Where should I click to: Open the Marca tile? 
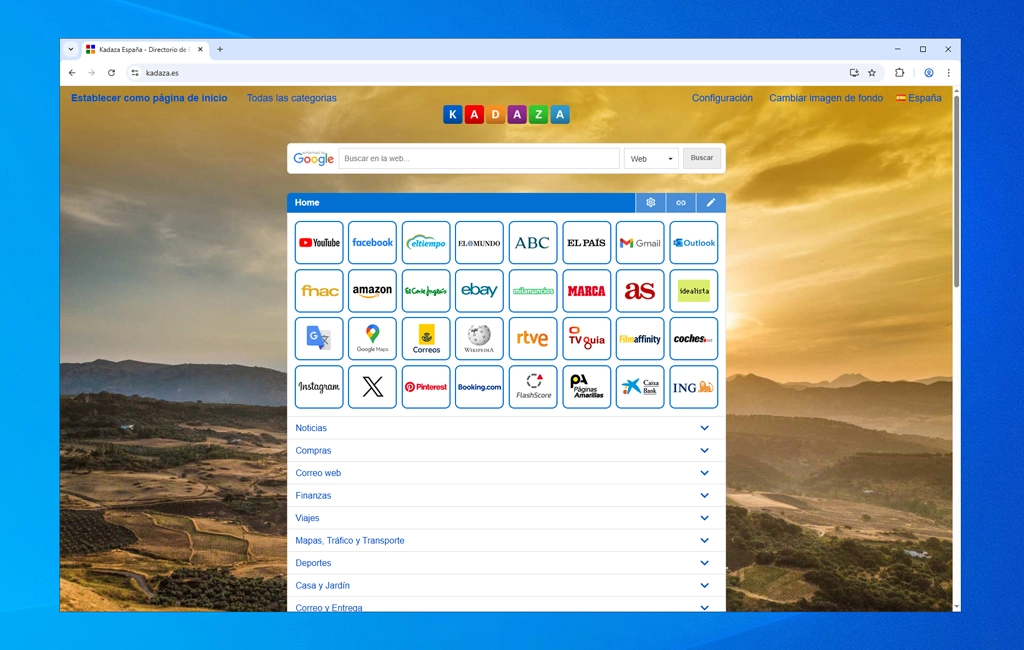click(586, 291)
